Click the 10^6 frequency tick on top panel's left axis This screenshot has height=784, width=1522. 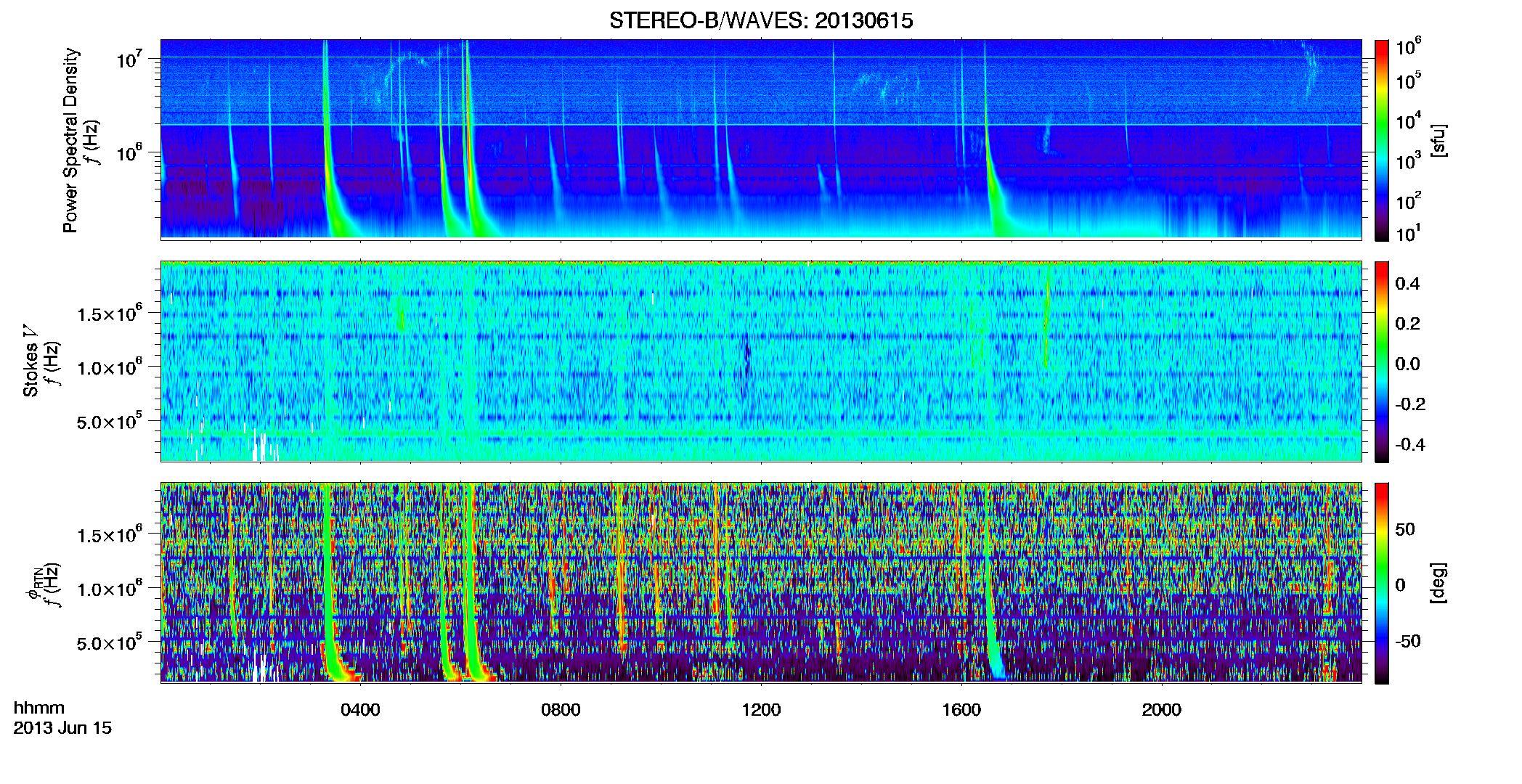(130, 153)
